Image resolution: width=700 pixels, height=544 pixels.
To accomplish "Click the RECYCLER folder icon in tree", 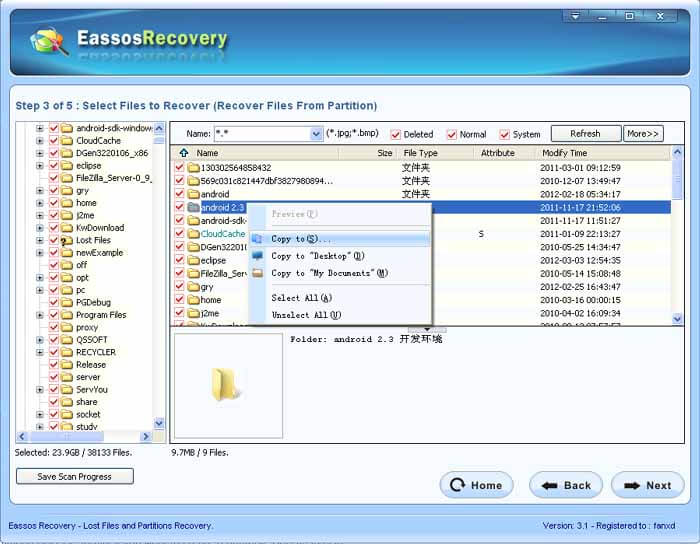I will [x=67, y=353].
